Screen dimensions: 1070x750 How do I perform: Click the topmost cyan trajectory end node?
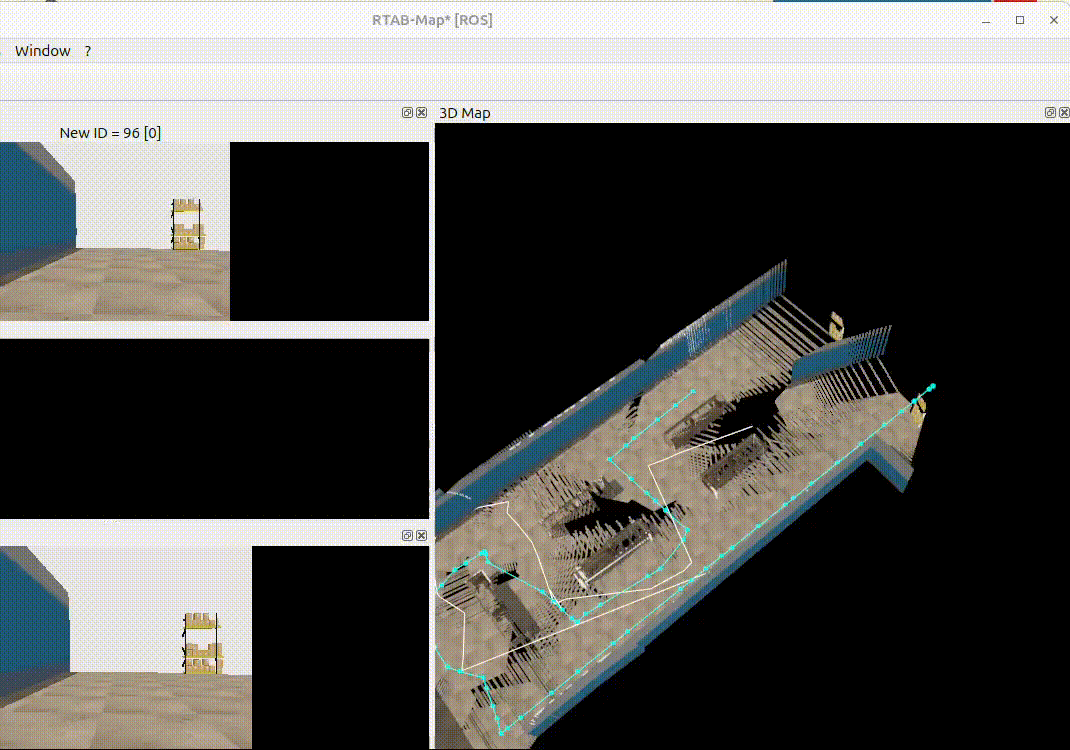tap(933, 386)
